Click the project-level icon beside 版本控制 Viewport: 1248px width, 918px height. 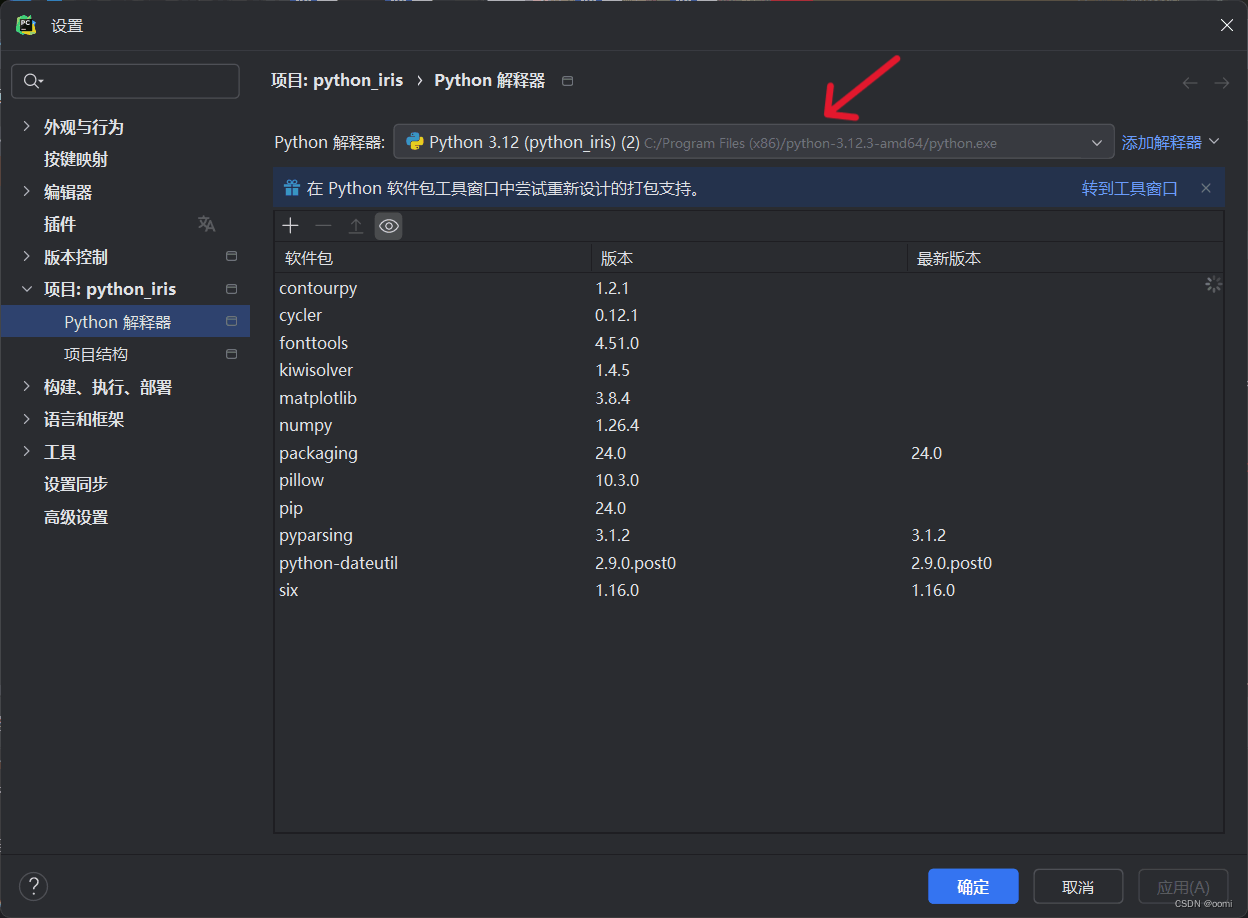[x=232, y=257]
